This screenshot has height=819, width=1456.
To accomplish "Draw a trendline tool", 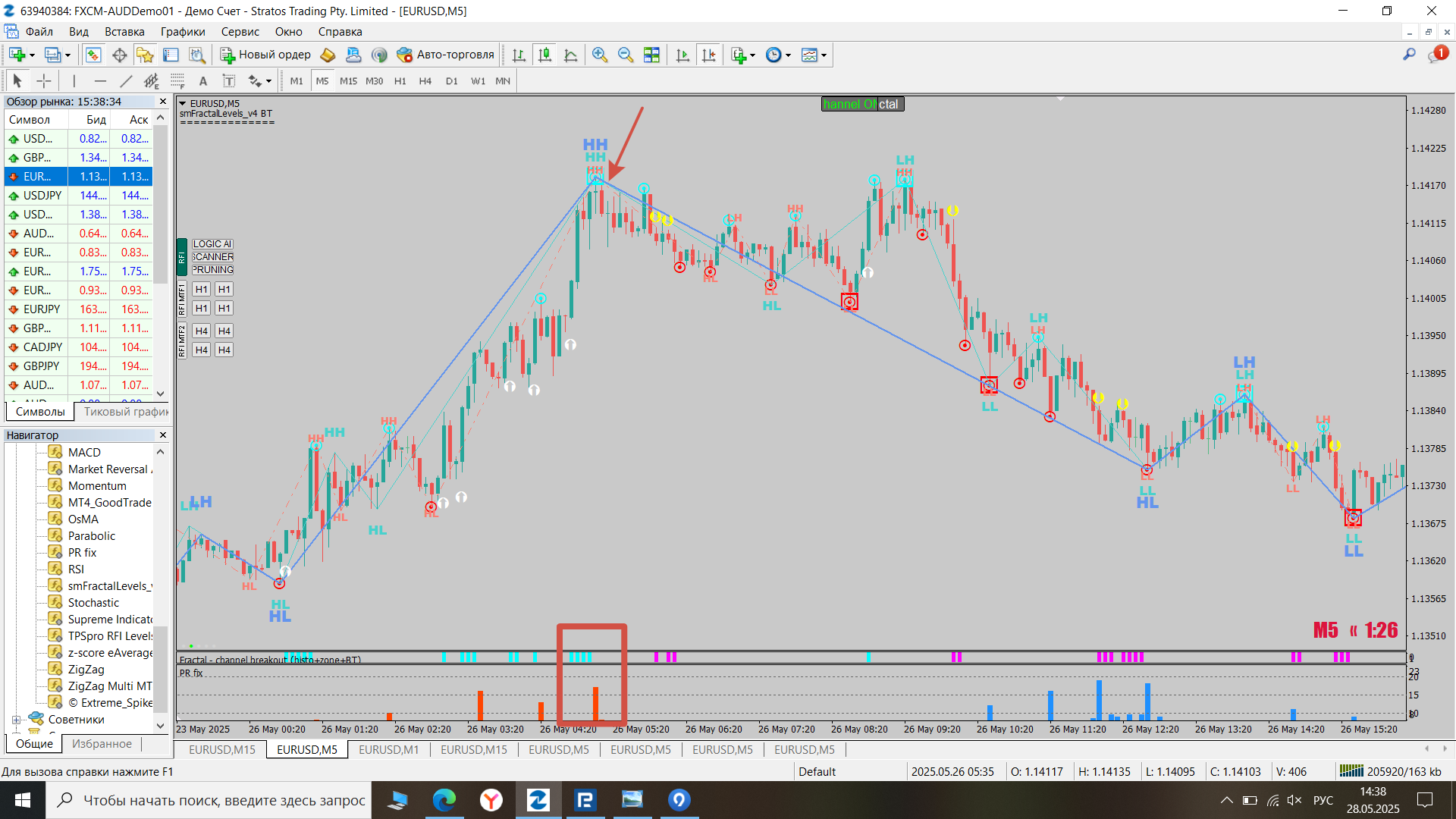I will 126,81.
